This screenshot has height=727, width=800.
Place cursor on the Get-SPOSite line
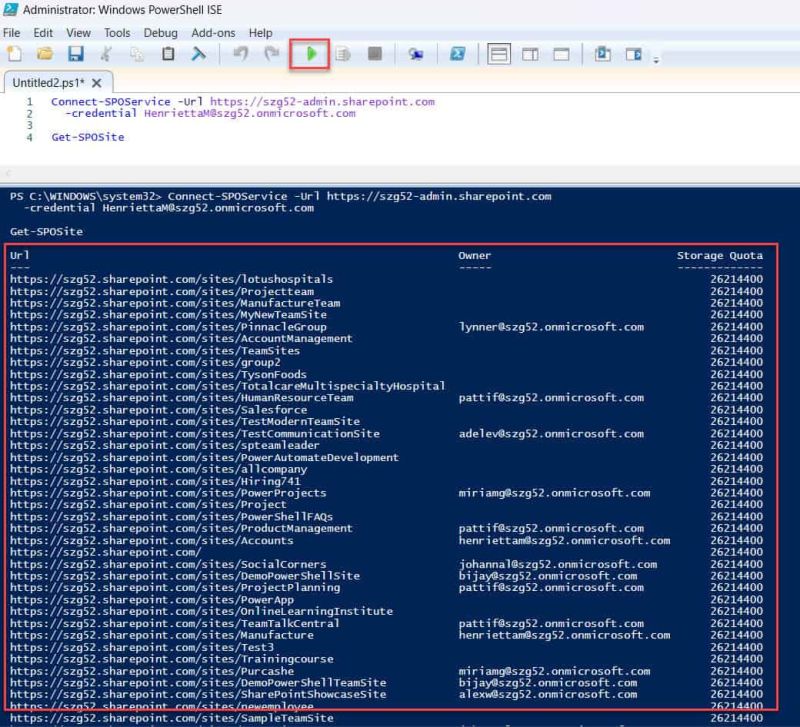coord(60,137)
